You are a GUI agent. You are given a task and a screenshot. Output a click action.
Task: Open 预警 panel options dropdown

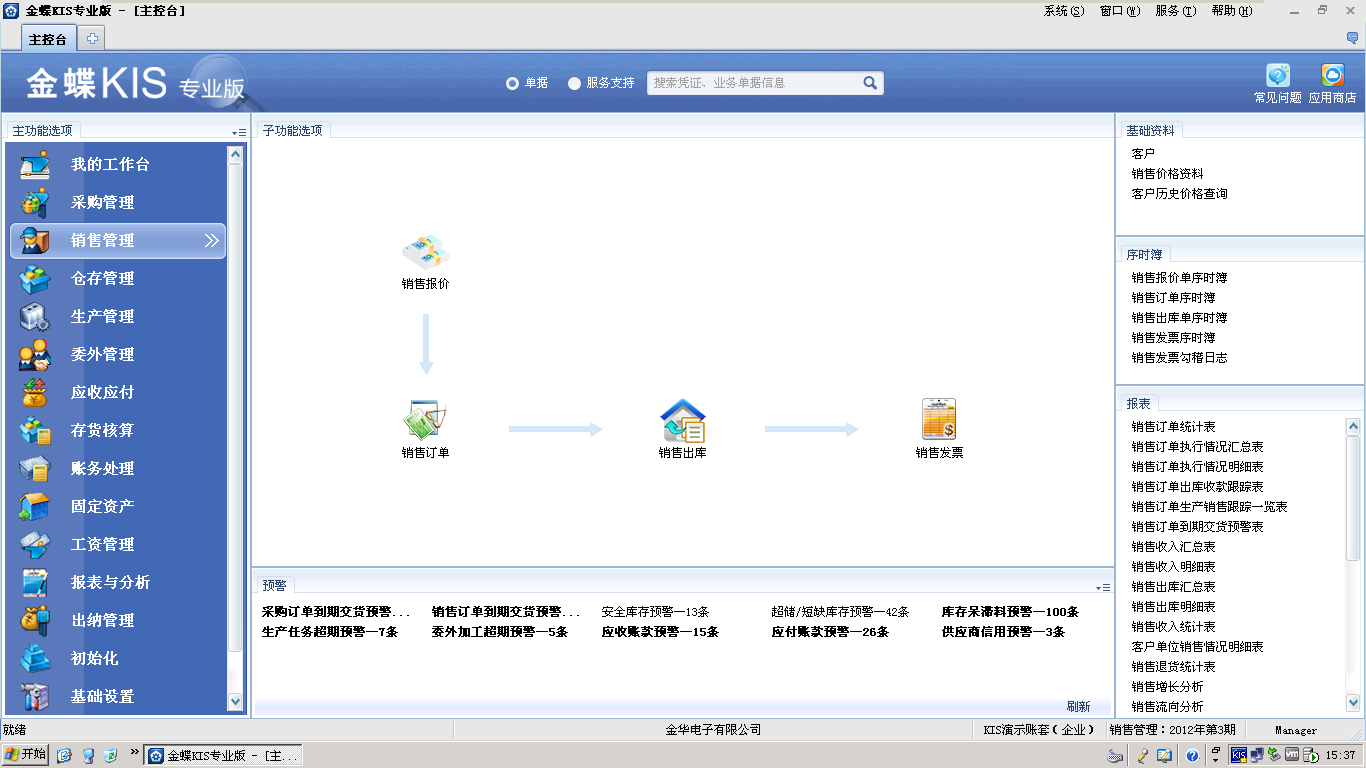point(1103,587)
